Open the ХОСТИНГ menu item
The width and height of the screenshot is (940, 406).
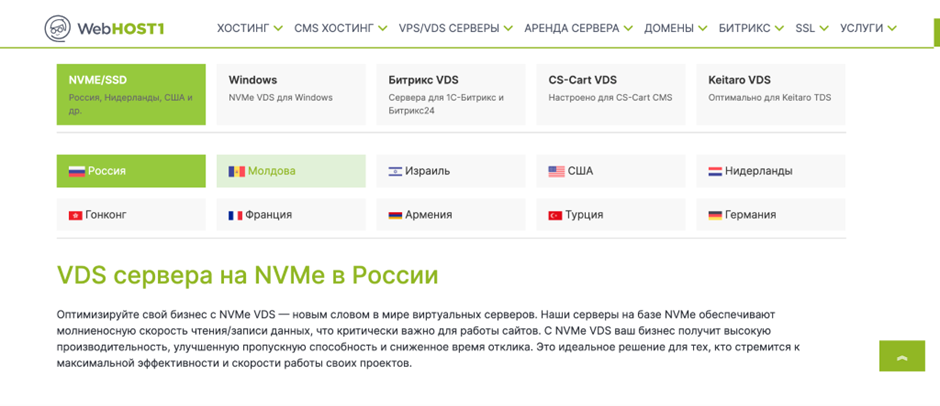pyautogui.click(x=243, y=28)
